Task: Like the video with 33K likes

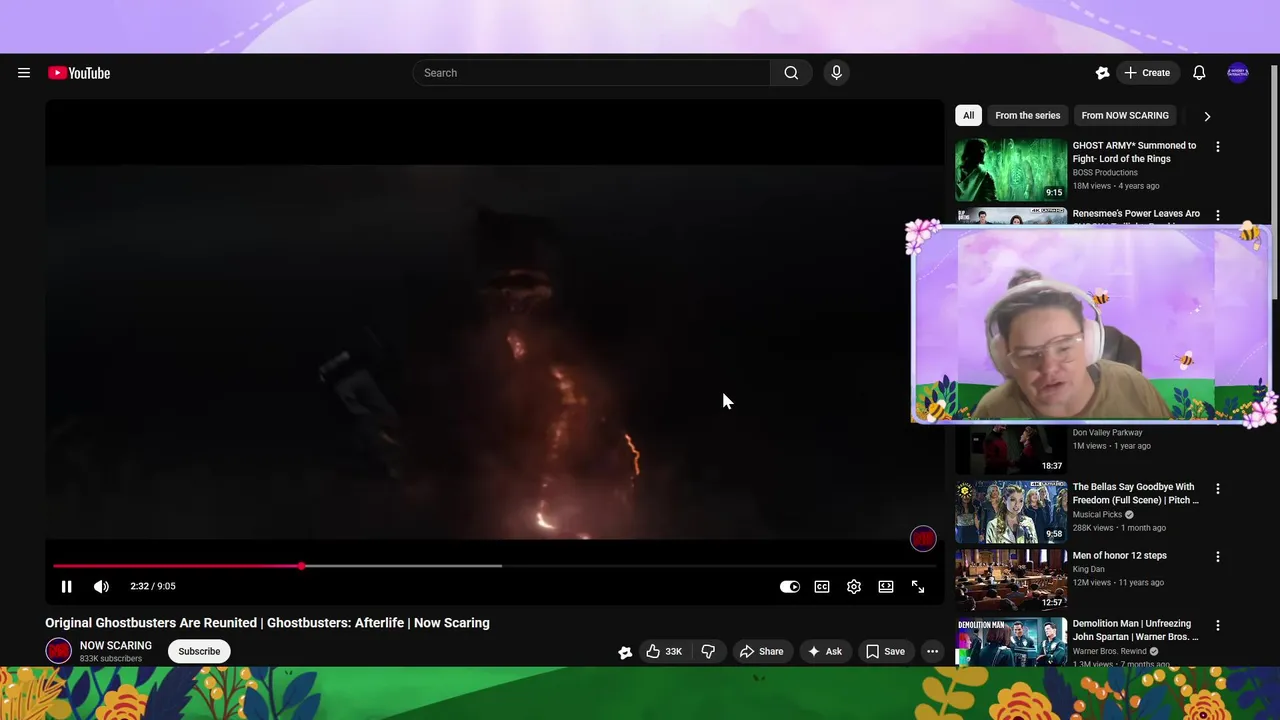Action: (663, 651)
